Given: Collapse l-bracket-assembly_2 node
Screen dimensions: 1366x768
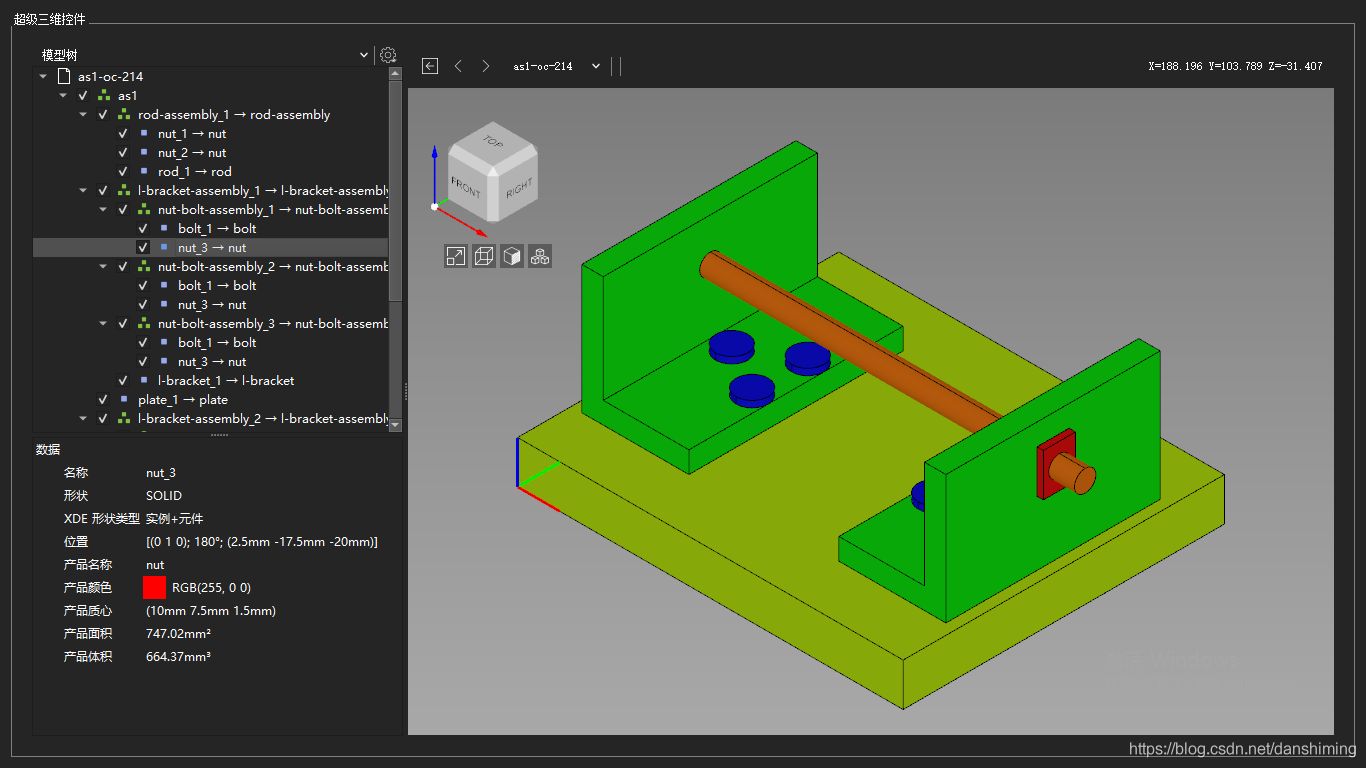Looking at the screenshot, I should click(83, 419).
